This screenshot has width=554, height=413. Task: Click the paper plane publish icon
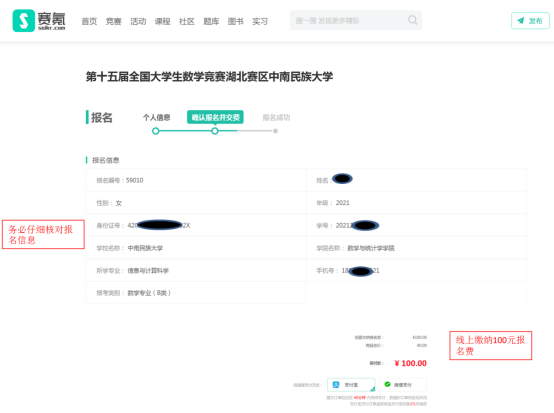tap(520, 20)
